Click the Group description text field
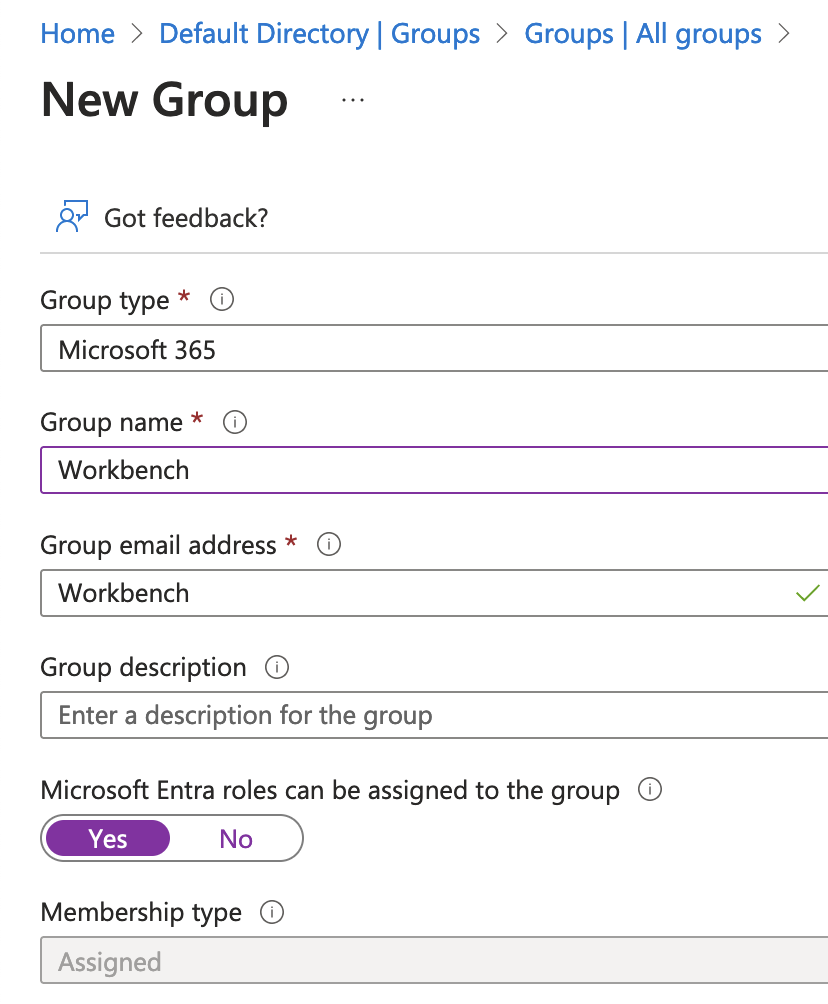 point(434,715)
